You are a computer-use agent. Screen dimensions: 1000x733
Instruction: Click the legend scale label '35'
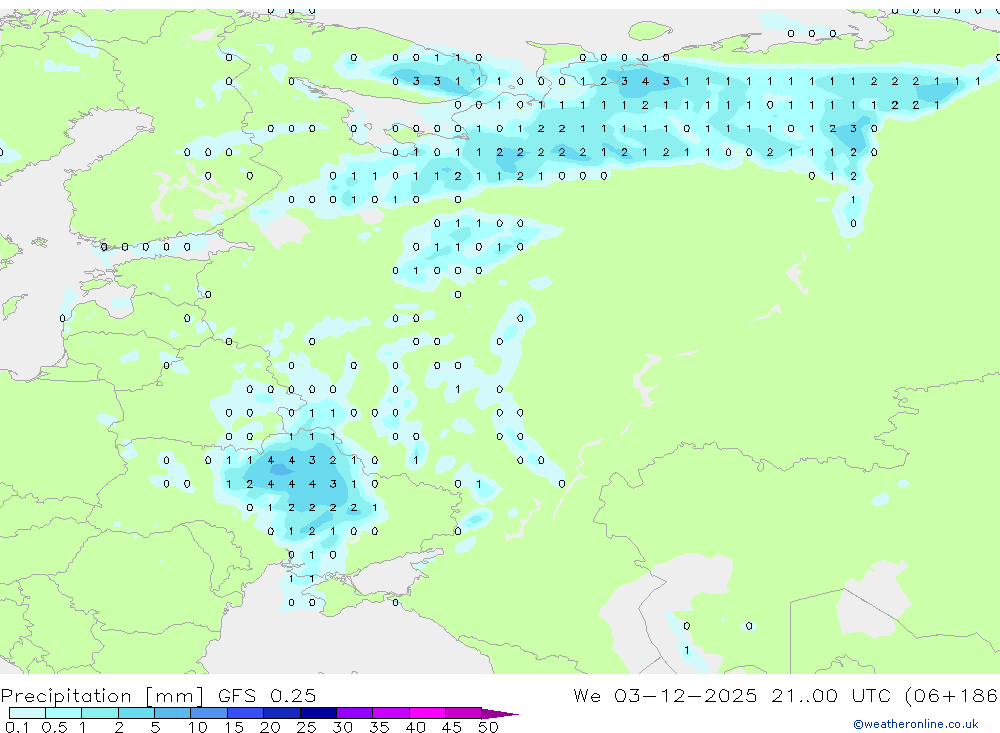(x=379, y=727)
